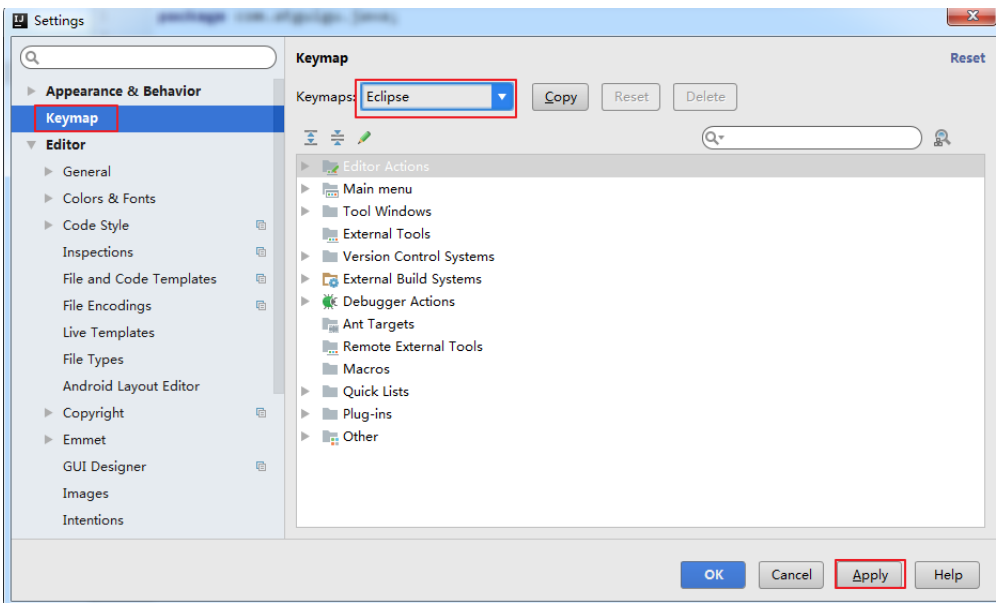
Task: Focus the keymap action search field
Action: [x=812, y=138]
